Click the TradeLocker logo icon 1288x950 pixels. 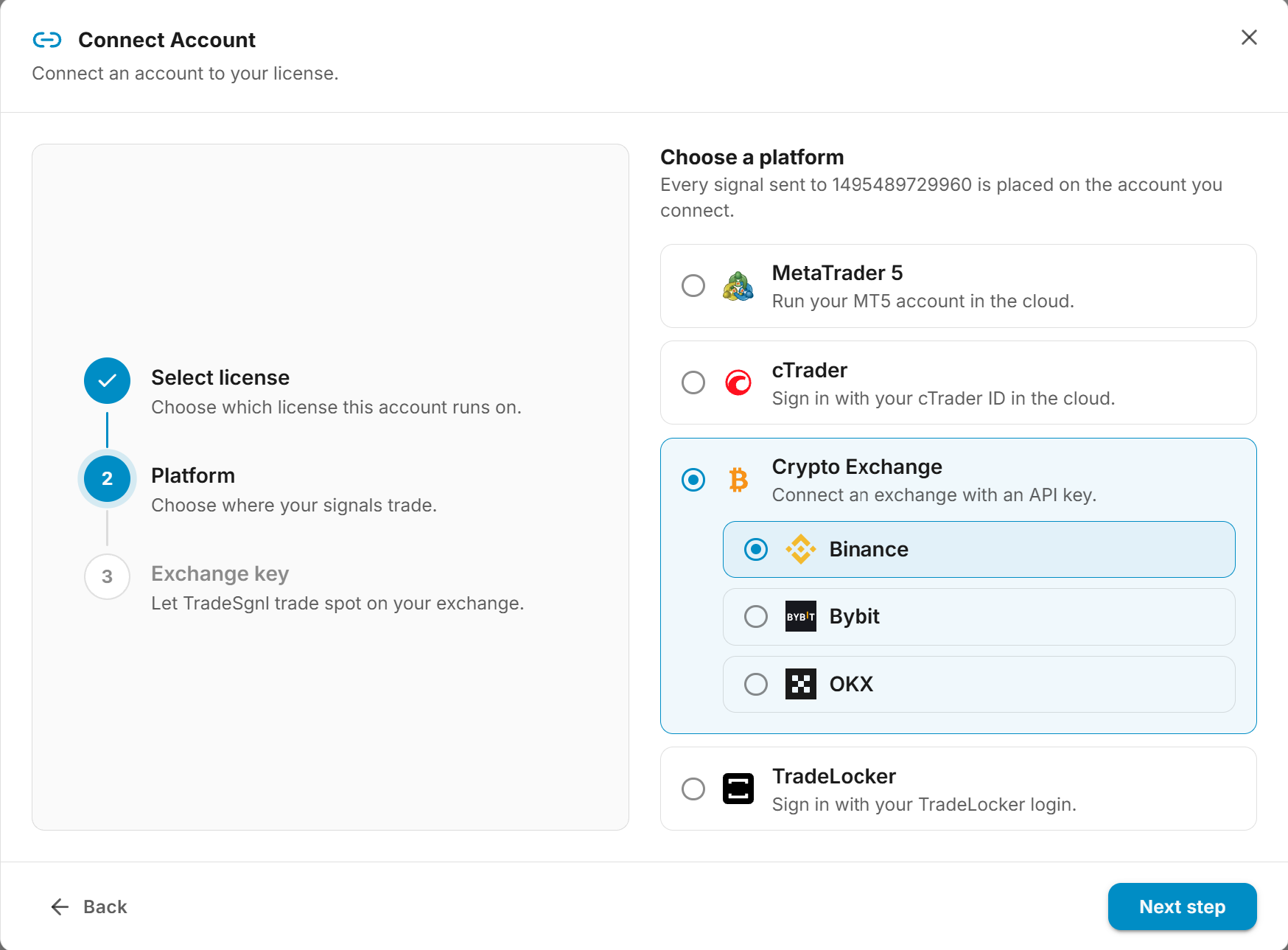(738, 789)
